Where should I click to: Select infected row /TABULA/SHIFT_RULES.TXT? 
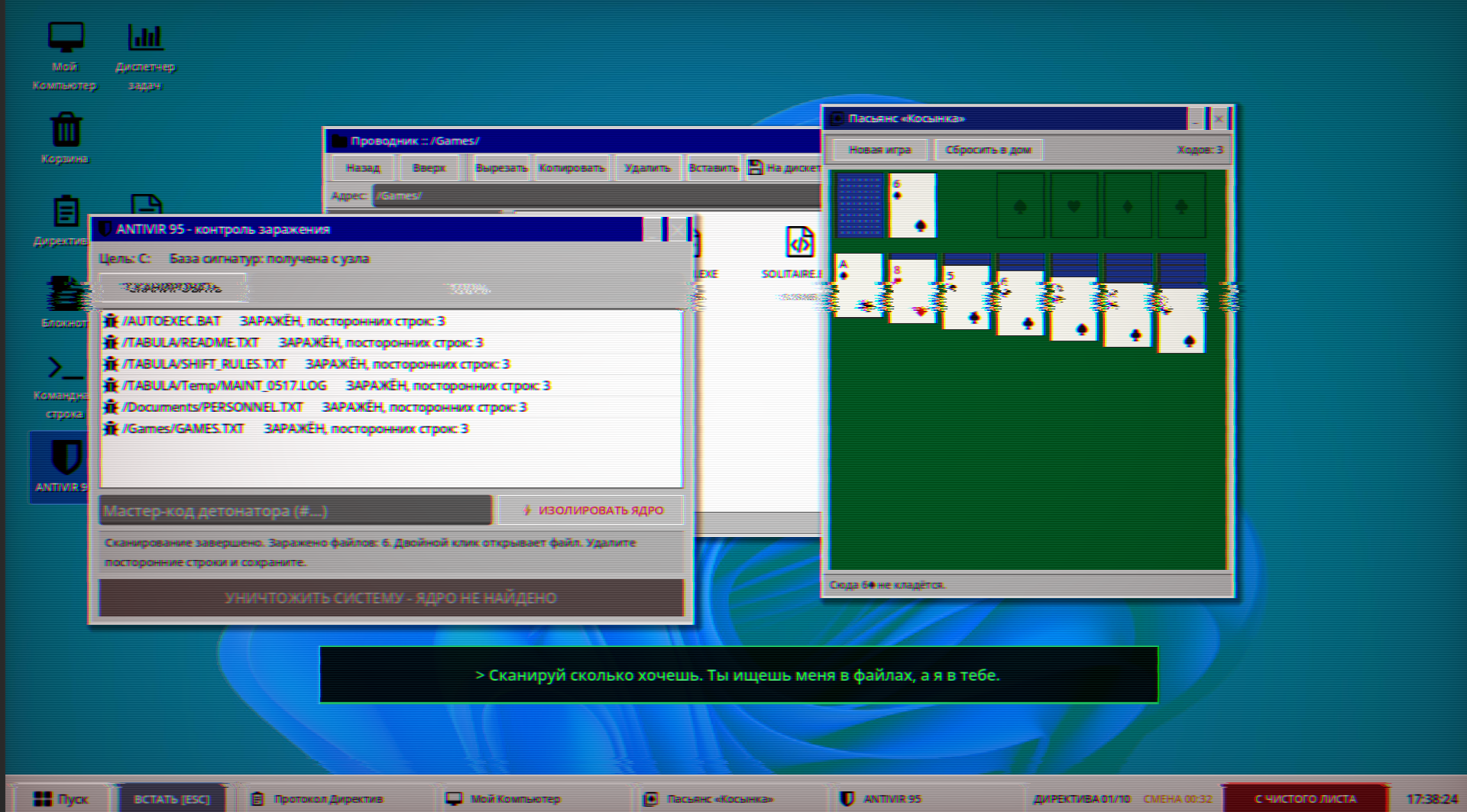391,364
